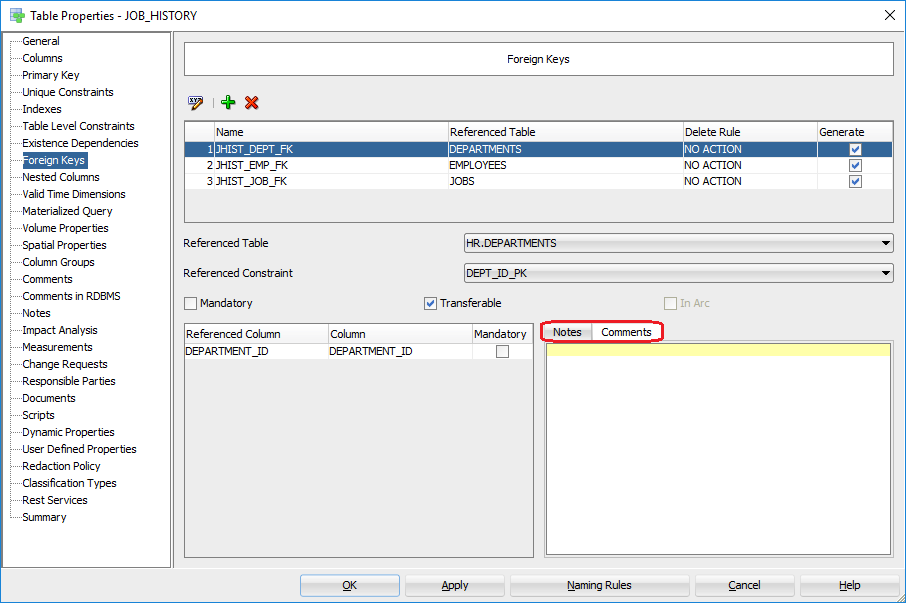The height and width of the screenshot is (603, 906).
Task: Switch to the Comments tab
Action: [627, 332]
